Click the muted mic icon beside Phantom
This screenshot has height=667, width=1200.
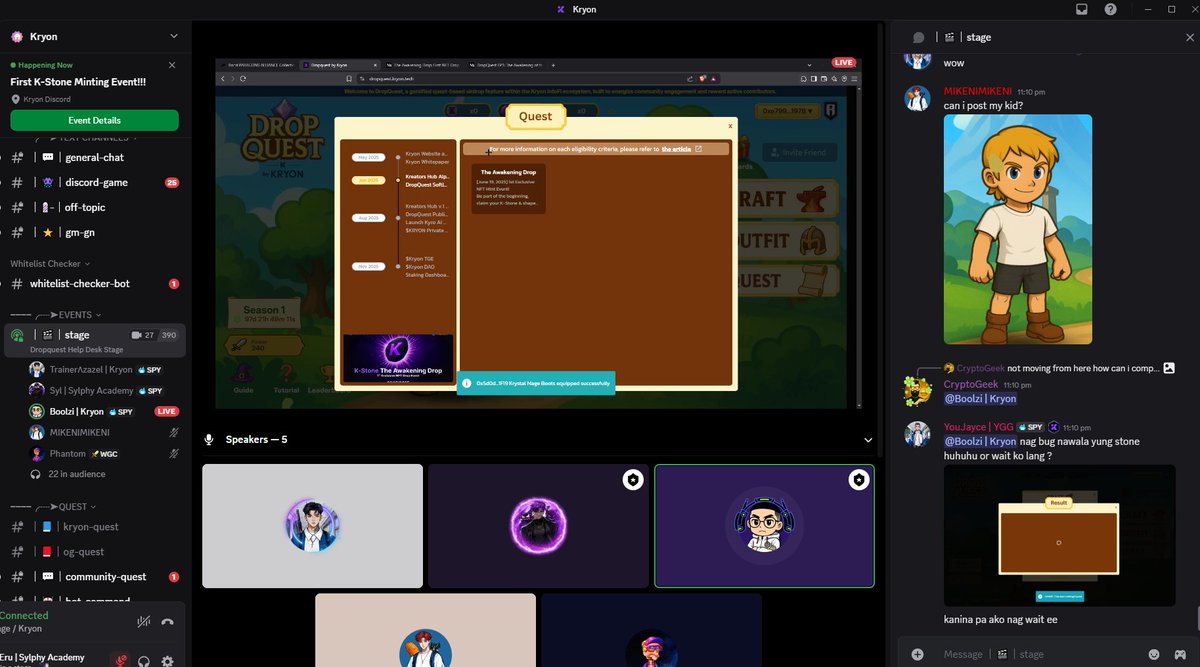174,453
